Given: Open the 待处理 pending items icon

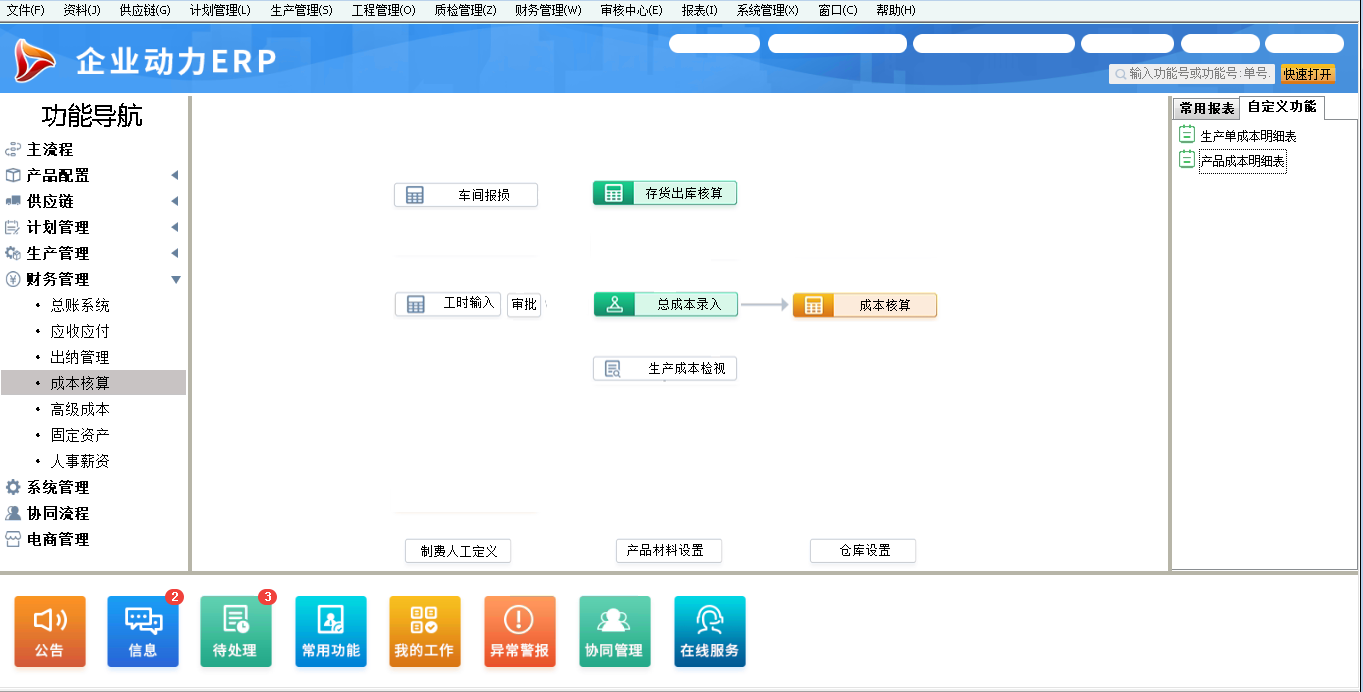Looking at the screenshot, I should [x=235, y=631].
